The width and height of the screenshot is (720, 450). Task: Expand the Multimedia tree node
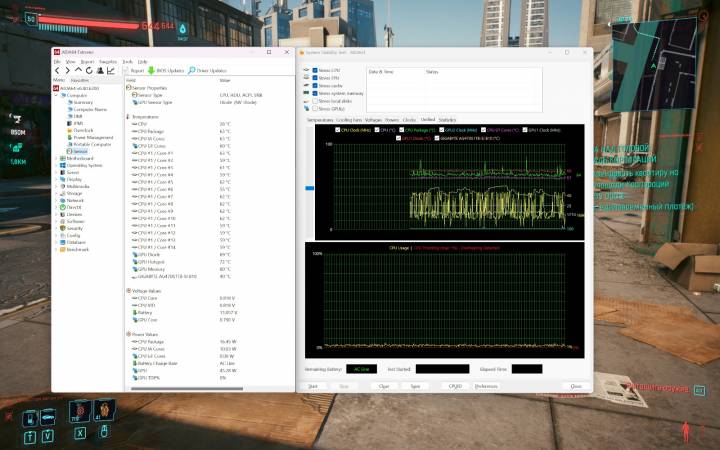(56, 186)
